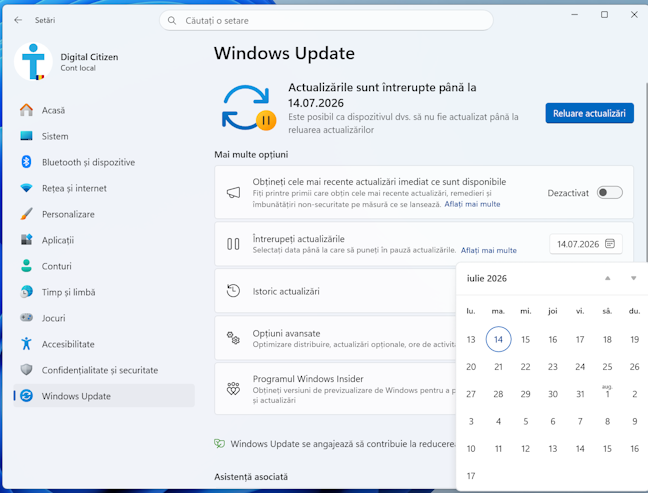Open Aflați mai multe link under Întrerupeți actualizările

point(488,250)
